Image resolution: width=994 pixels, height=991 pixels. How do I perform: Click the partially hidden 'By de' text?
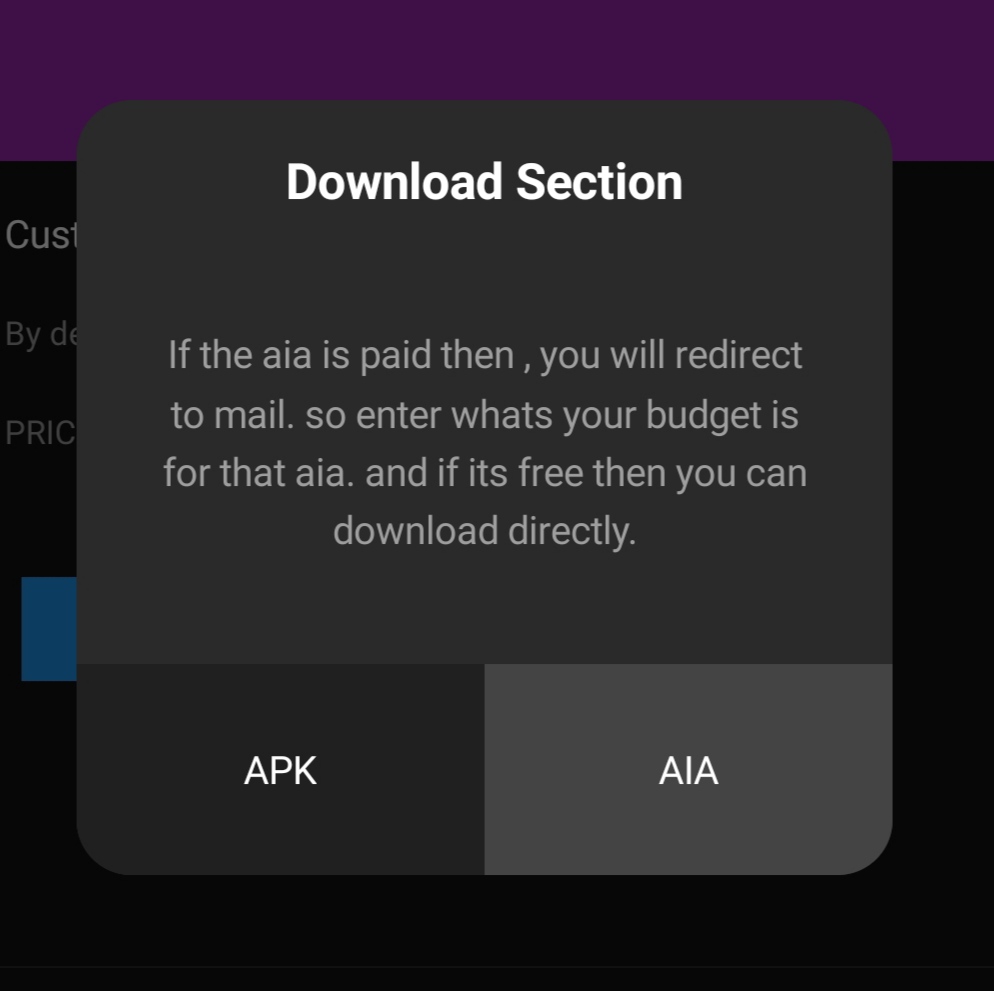[x=41, y=334]
